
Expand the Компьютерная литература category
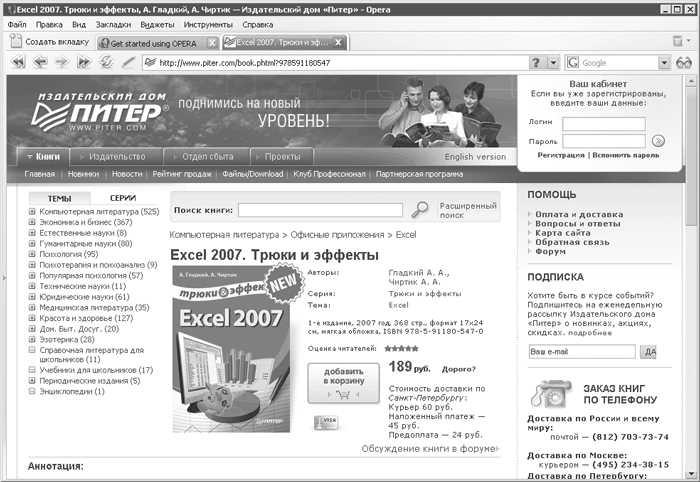pos(33,212)
